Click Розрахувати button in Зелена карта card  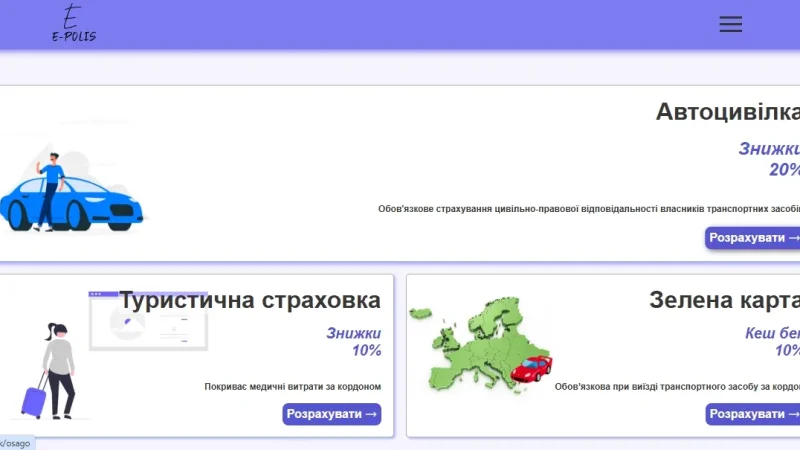(753, 414)
